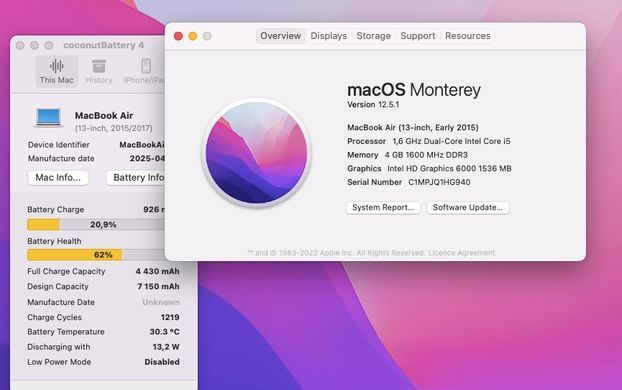622x390 pixels.
Task: Click Mac Info button
Action: click(58, 178)
